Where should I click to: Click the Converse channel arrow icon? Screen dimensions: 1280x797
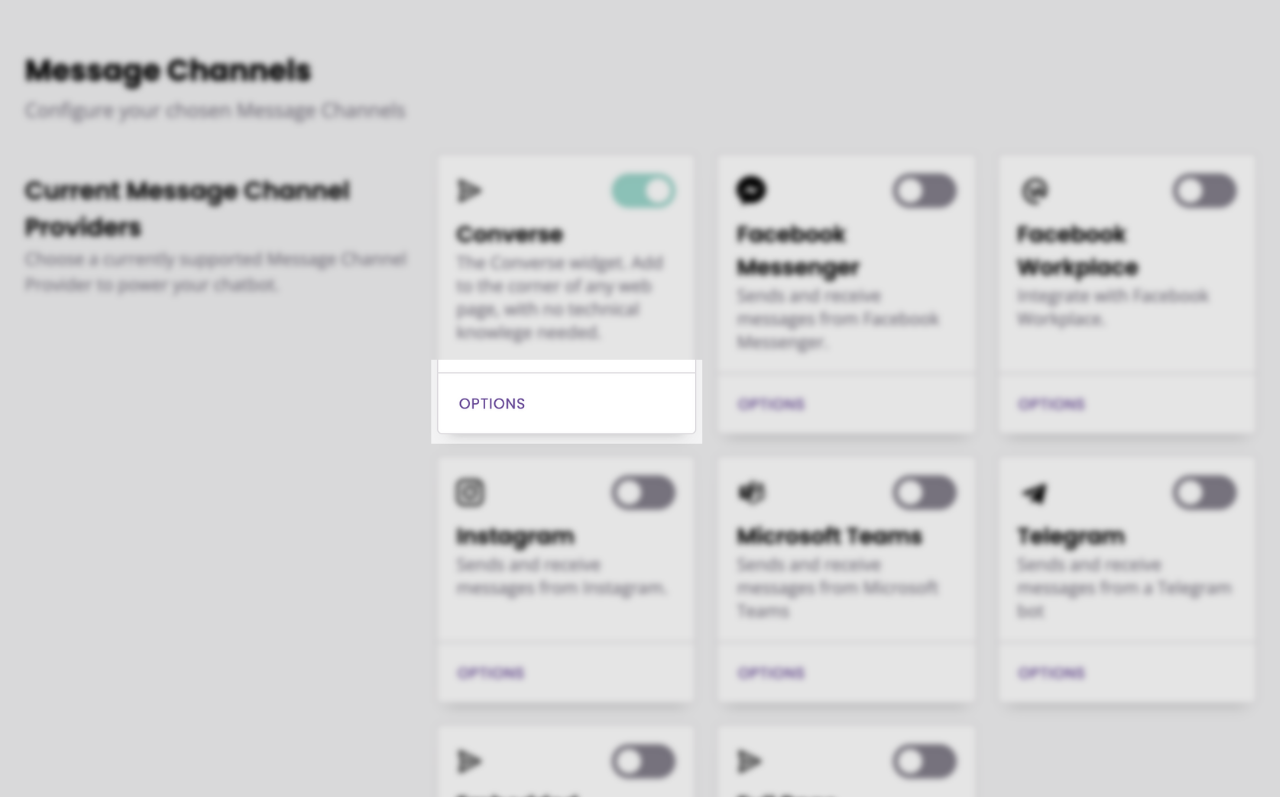click(x=469, y=190)
